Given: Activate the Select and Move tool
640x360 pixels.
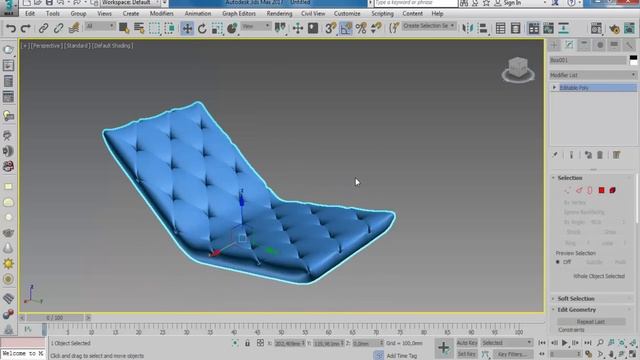Looking at the screenshot, I should coord(187,28).
